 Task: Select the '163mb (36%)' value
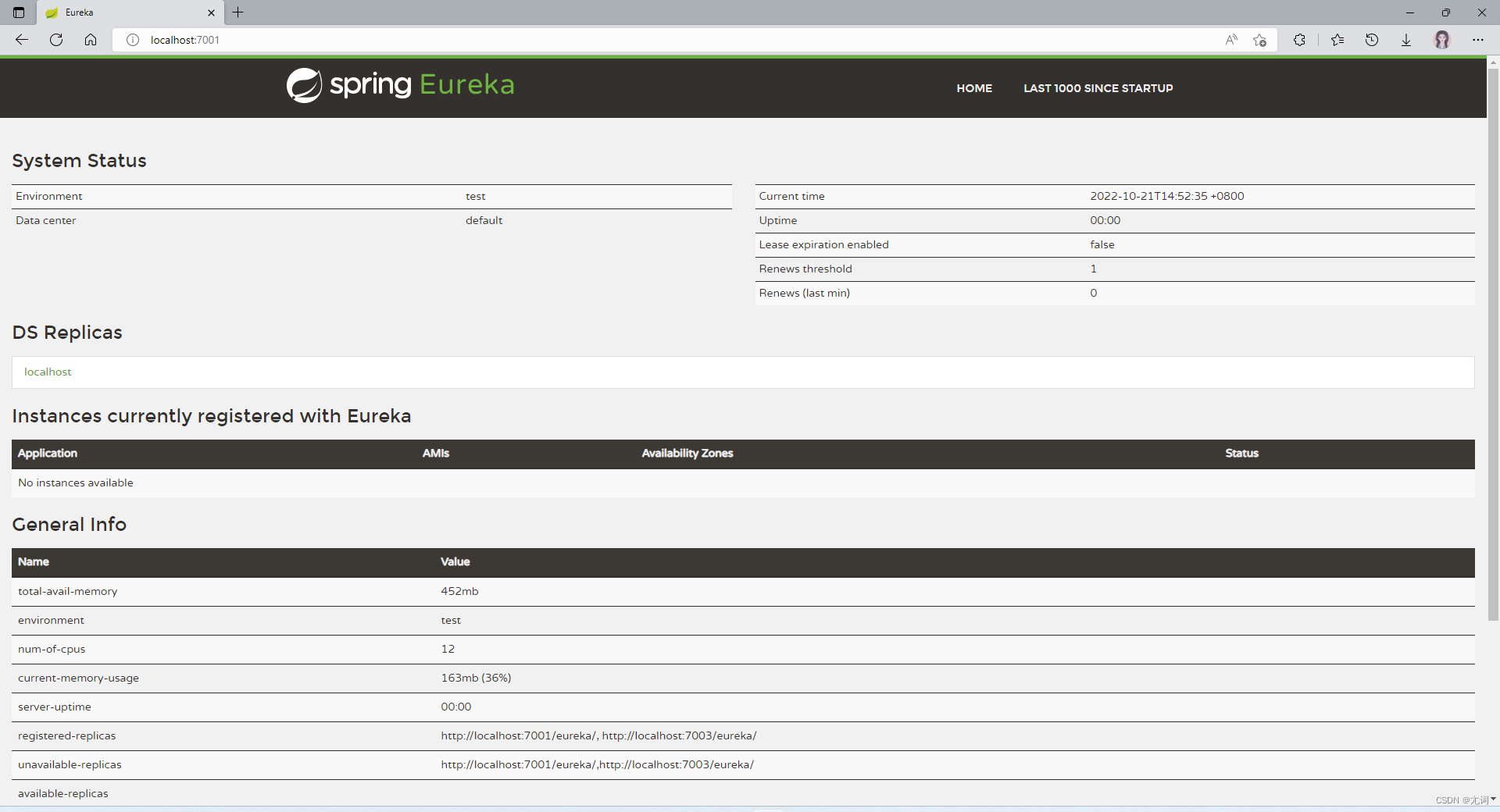(476, 678)
